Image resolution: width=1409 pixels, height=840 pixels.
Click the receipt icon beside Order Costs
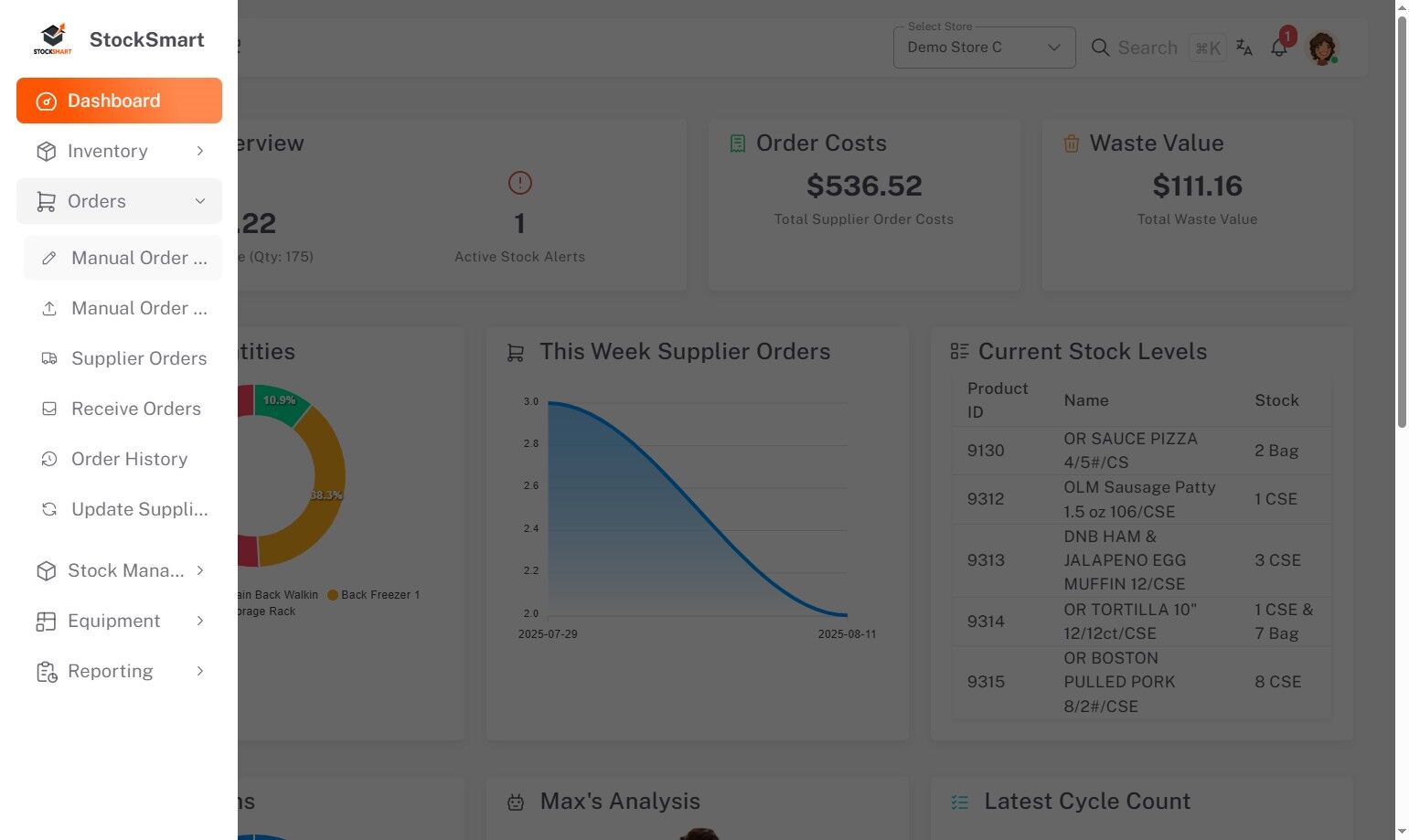(738, 144)
